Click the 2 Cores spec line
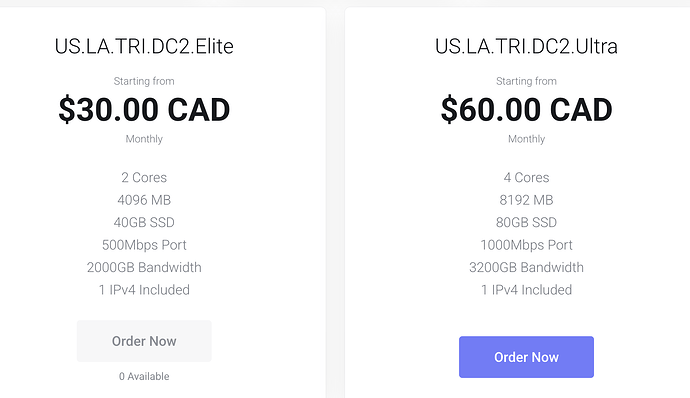690x398 pixels. click(x=144, y=177)
